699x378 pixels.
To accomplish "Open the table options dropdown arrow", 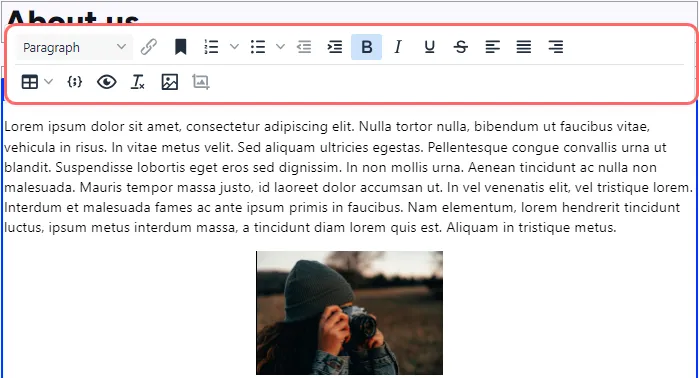I will (x=49, y=82).
